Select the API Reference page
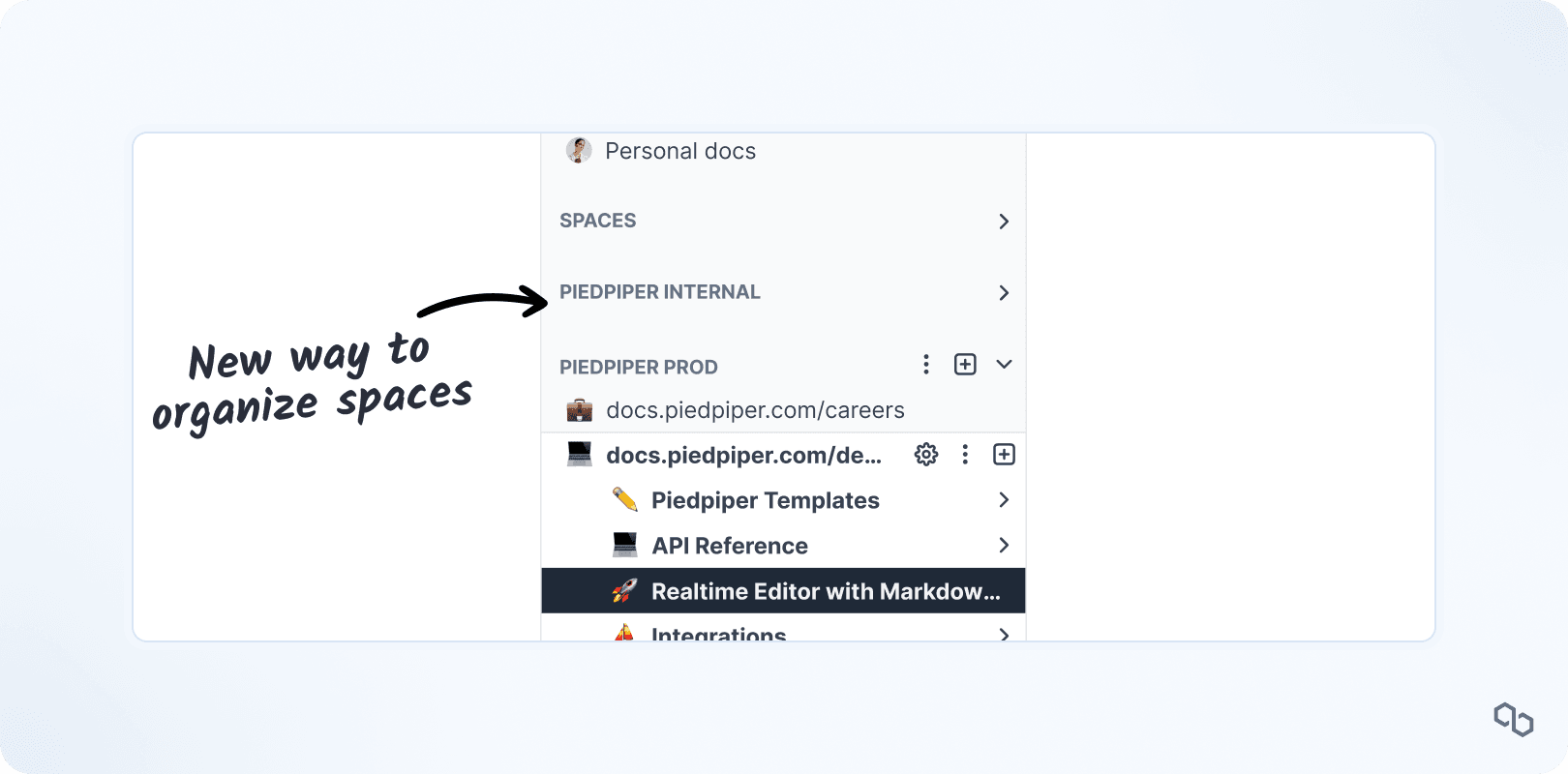This screenshot has height=774, width=1568. [730, 546]
